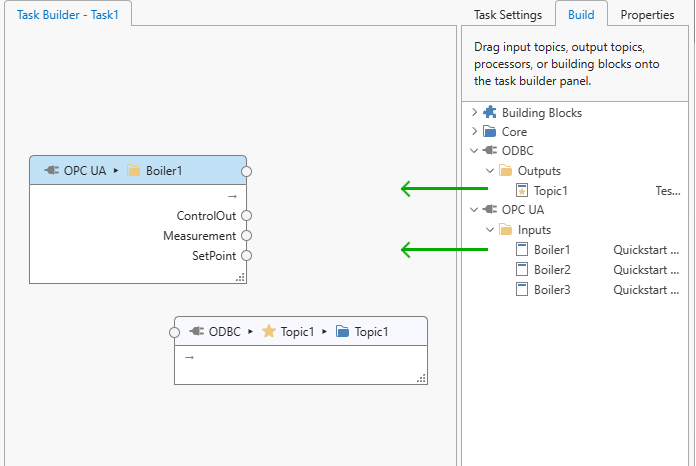Click the Topic1 output topic icon
The image size is (696, 466).
(x=521, y=190)
